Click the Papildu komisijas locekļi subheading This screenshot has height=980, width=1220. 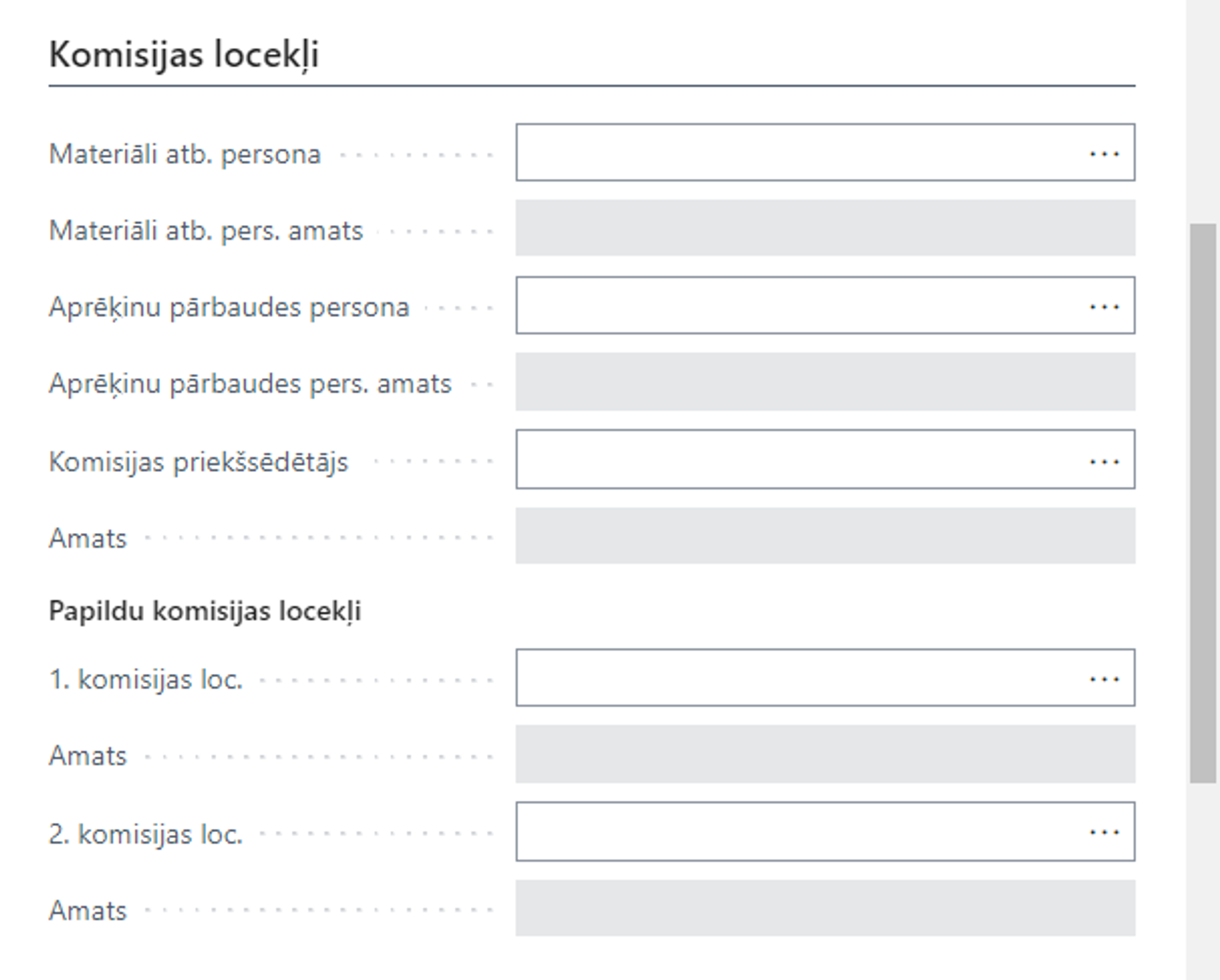tap(205, 611)
